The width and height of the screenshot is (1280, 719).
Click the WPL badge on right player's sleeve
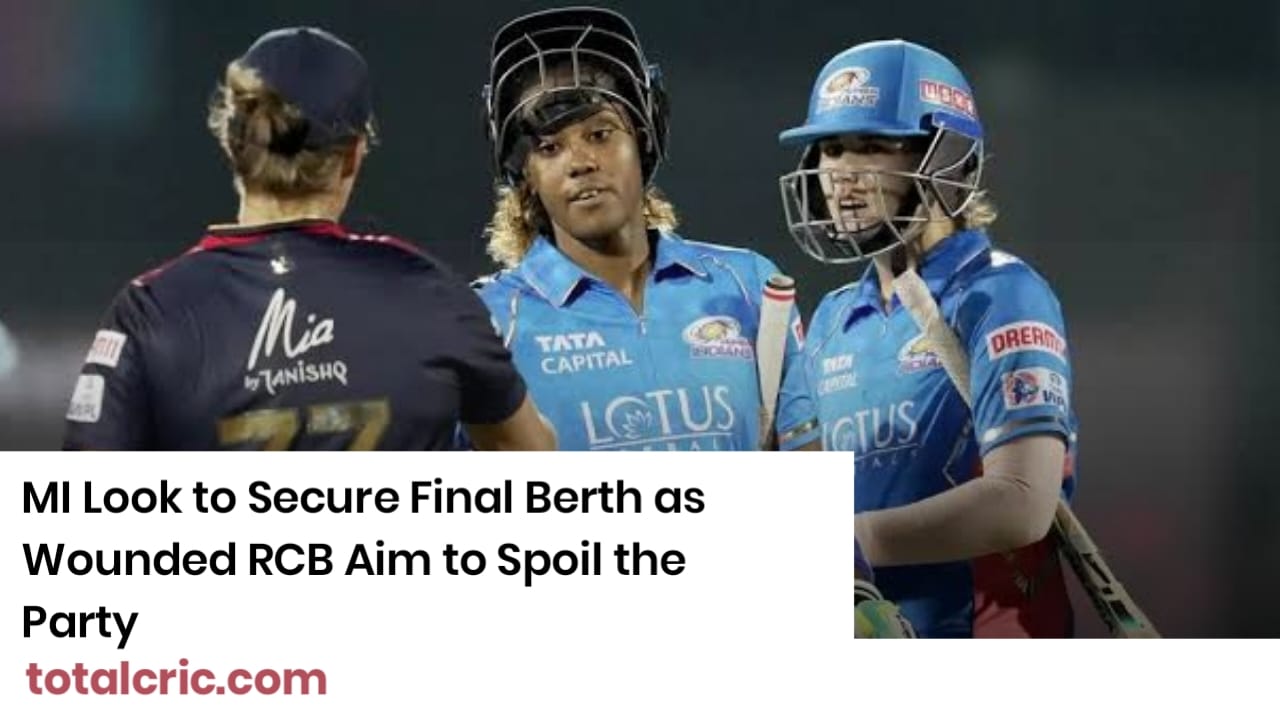coord(1035,389)
